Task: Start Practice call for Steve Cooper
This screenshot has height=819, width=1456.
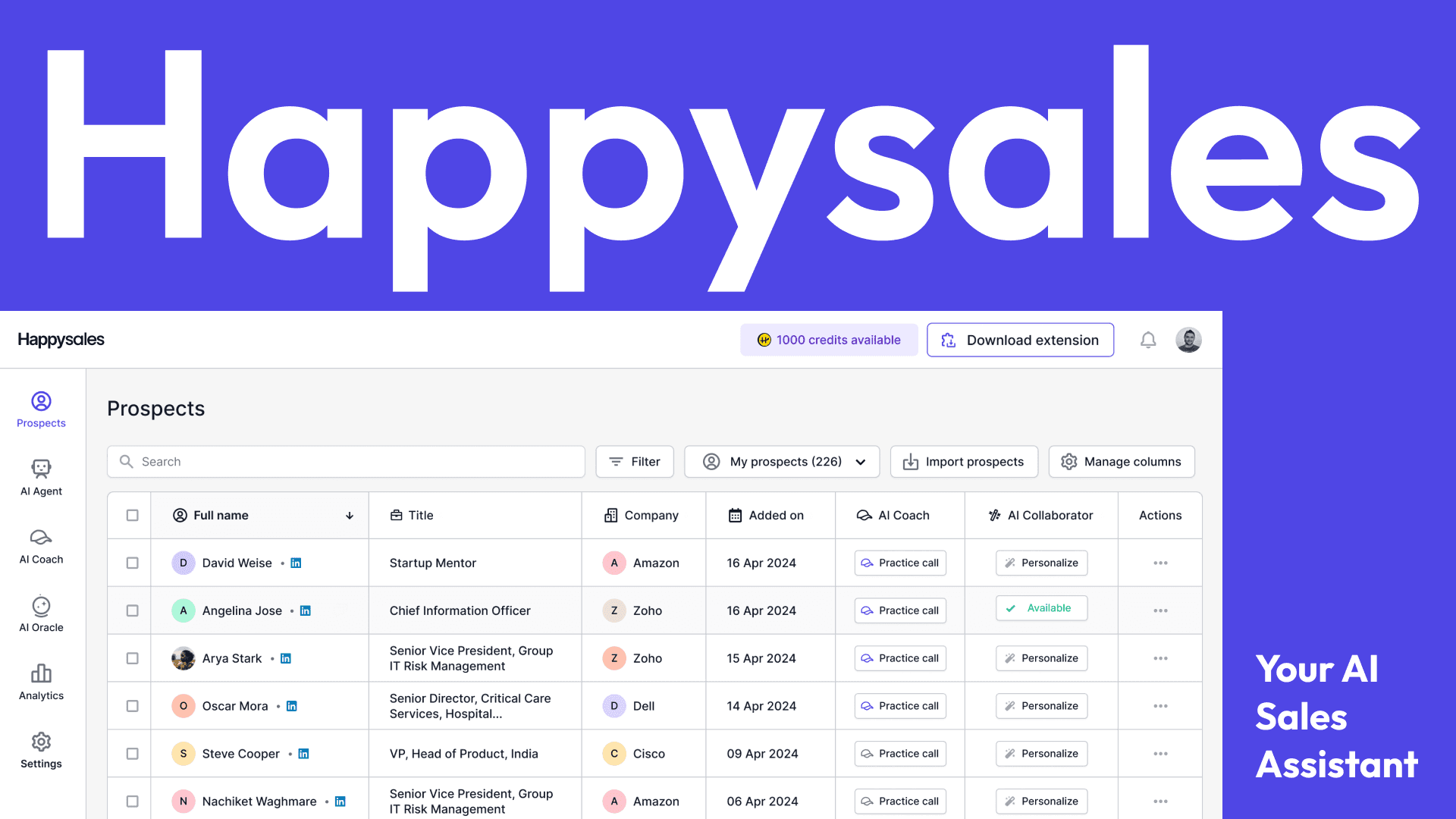Action: 900,754
